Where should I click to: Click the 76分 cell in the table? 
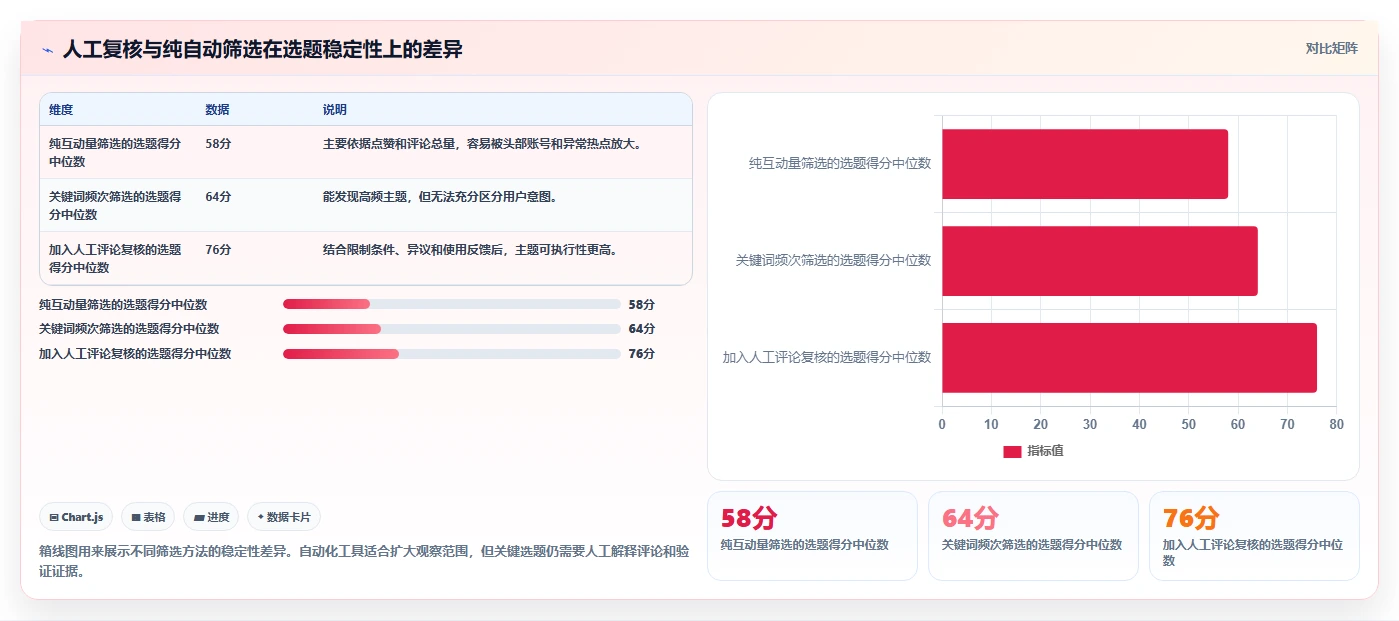click(x=218, y=249)
